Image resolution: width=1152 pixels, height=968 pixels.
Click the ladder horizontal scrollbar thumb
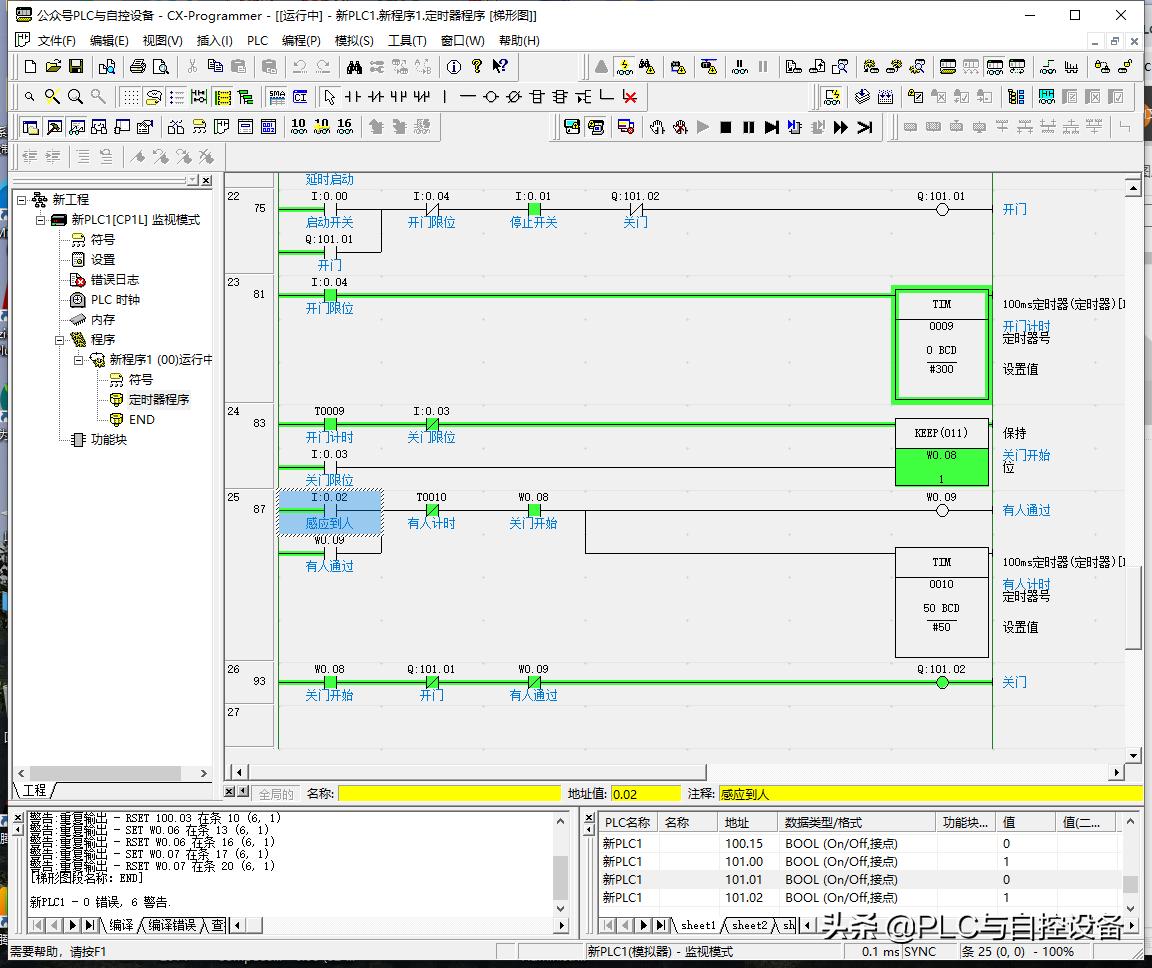pos(478,772)
